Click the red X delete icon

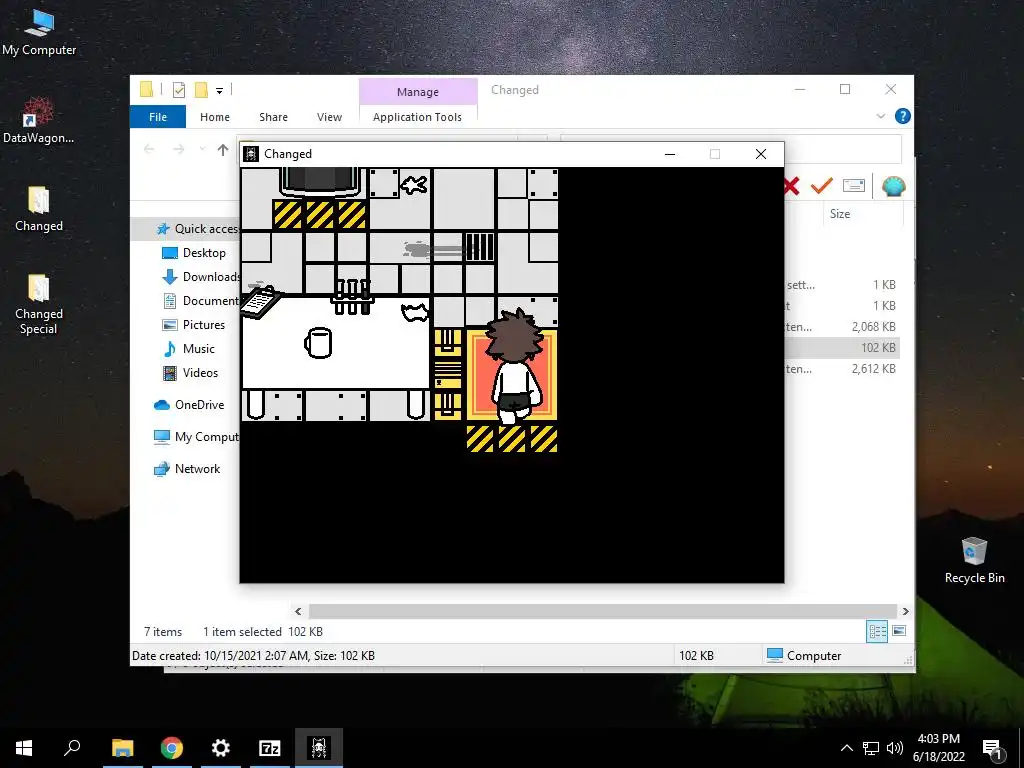[792, 186]
